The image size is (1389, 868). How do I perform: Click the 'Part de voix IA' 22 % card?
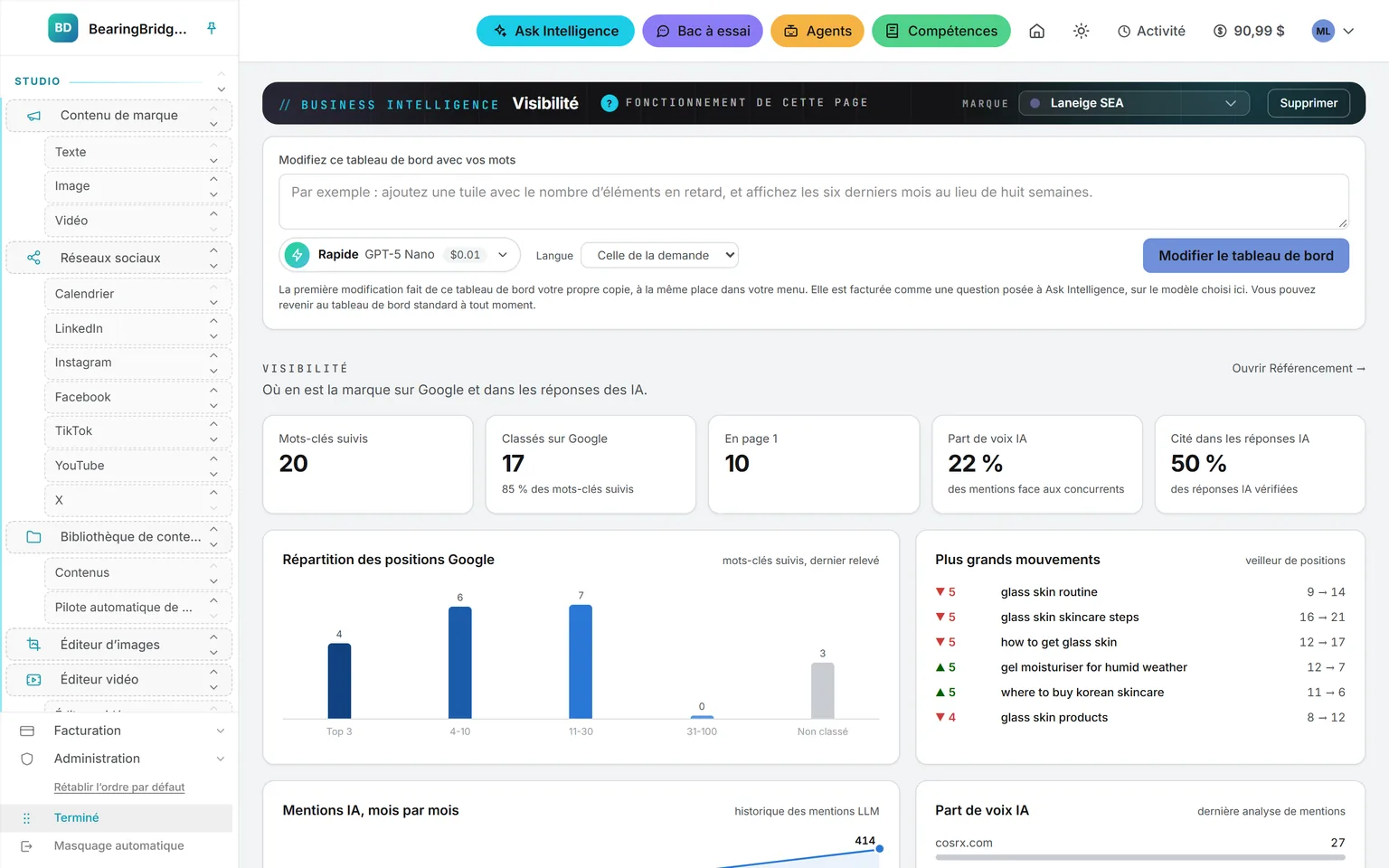point(1037,465)
